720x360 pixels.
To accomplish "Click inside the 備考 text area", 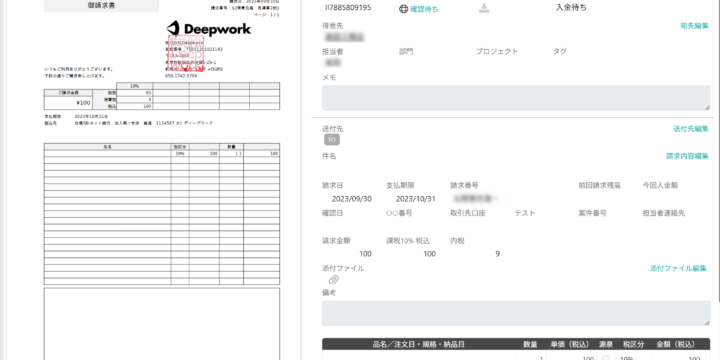I will pos(516,314).
